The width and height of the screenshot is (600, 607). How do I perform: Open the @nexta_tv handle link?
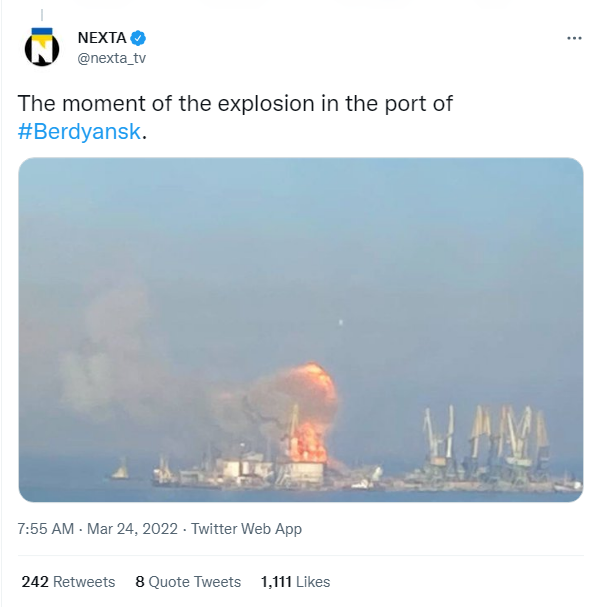pos(111,57)
